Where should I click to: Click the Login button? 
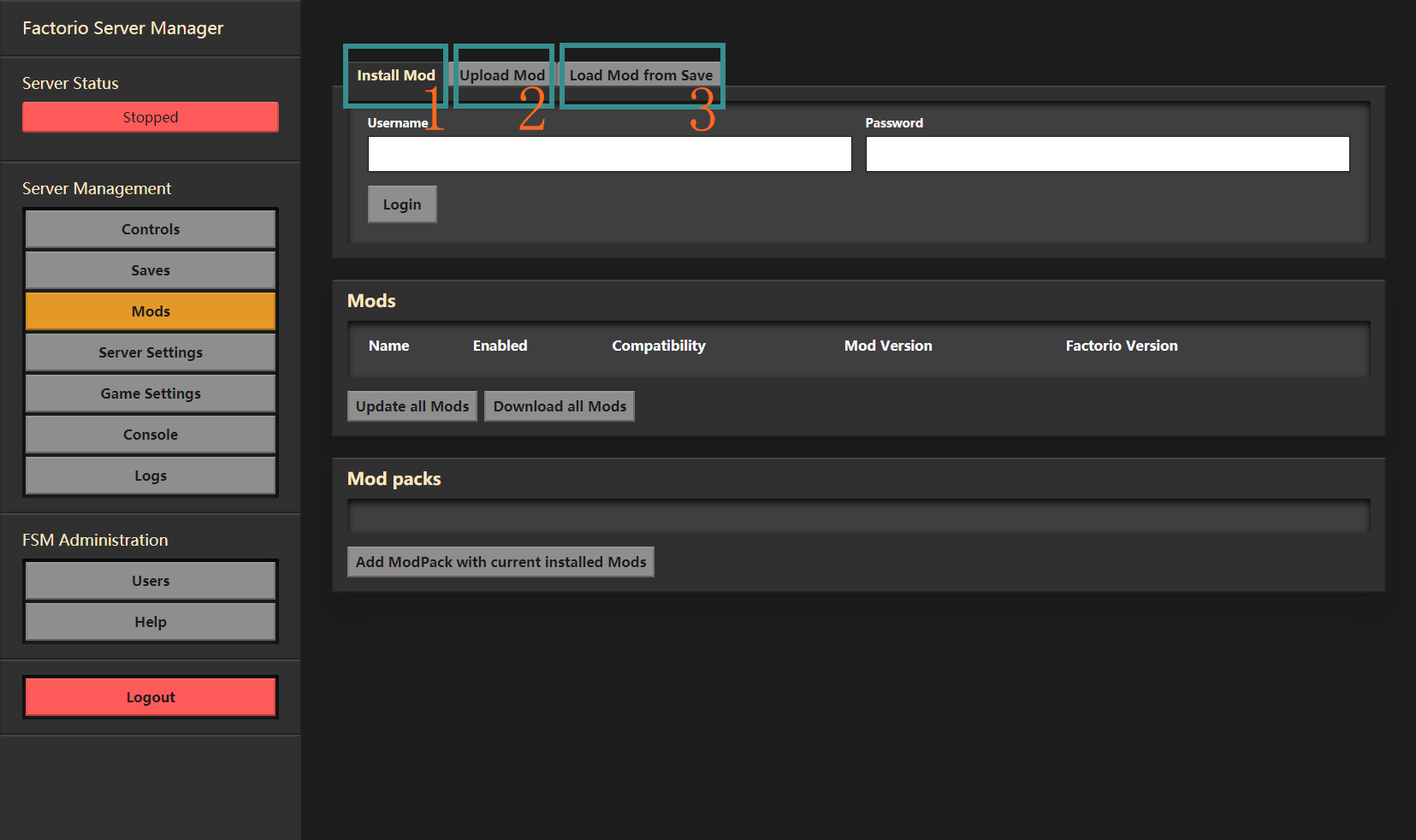tap(402, 204)
